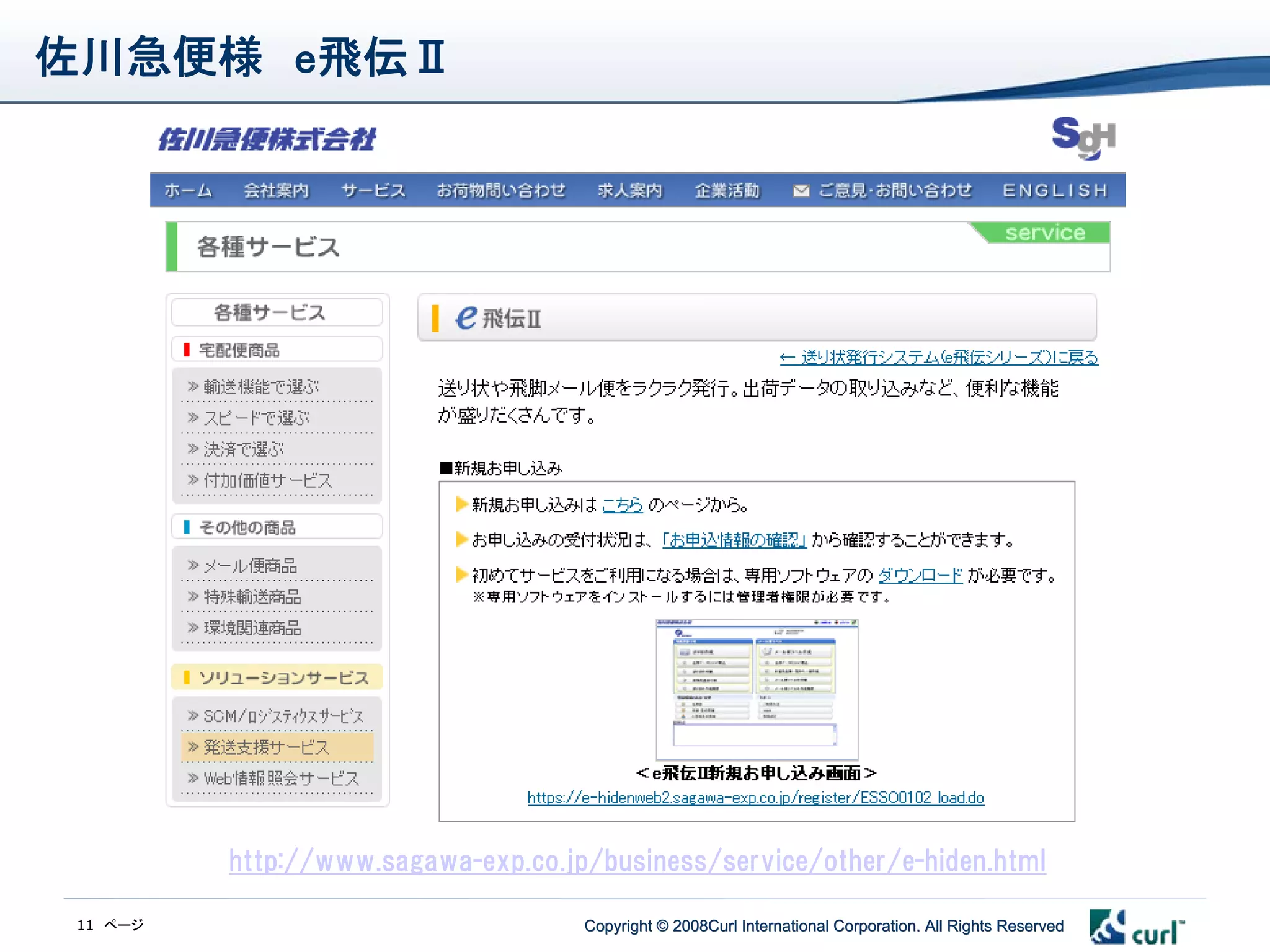Click the e飛伝II application screen thumbnail
Image resolution: width=1270 pixels, height=952 pixels.
pos(757,689)
